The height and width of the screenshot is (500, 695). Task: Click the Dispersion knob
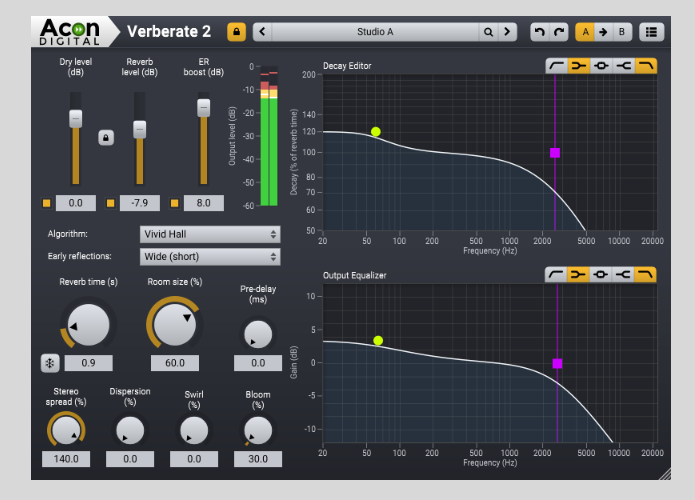130,430
